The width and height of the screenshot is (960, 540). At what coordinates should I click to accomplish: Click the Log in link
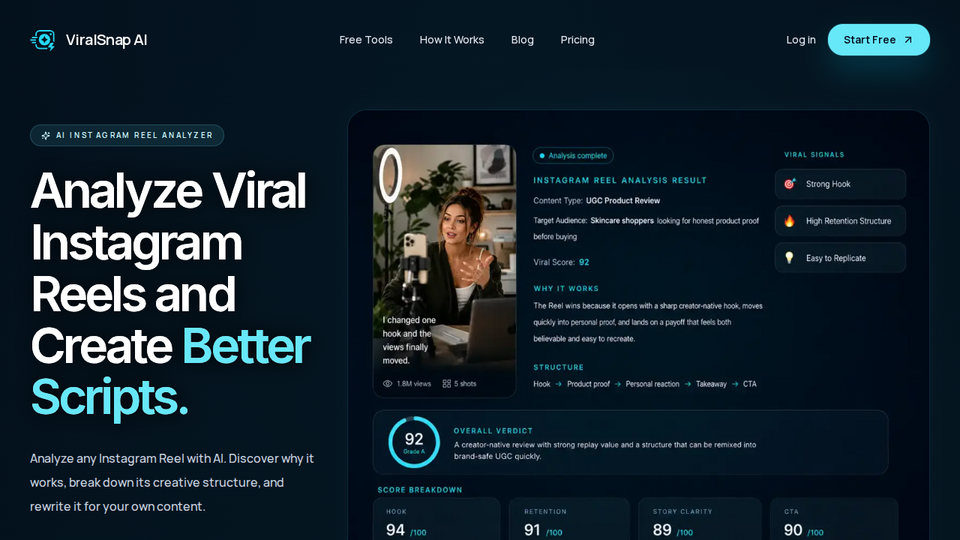coord(801,40)
